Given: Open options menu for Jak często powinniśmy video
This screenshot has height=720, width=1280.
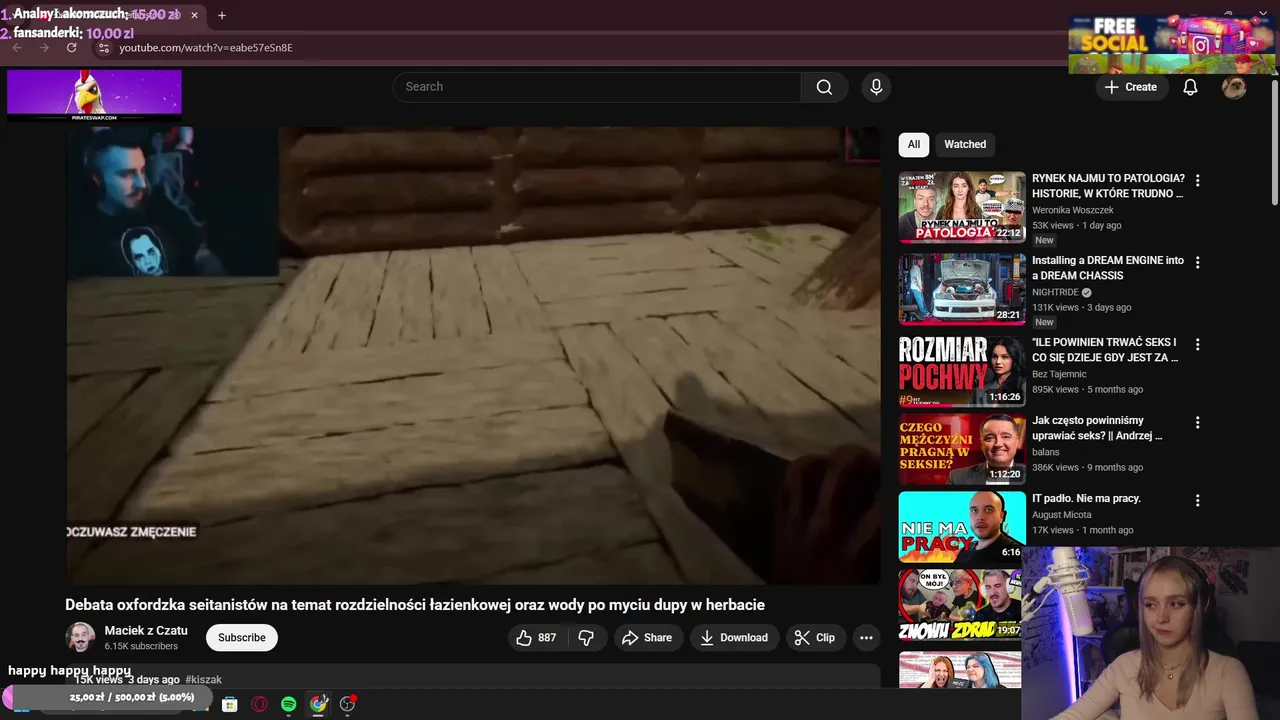Looking at the screenshot, I should click(x=1197, y=423).
